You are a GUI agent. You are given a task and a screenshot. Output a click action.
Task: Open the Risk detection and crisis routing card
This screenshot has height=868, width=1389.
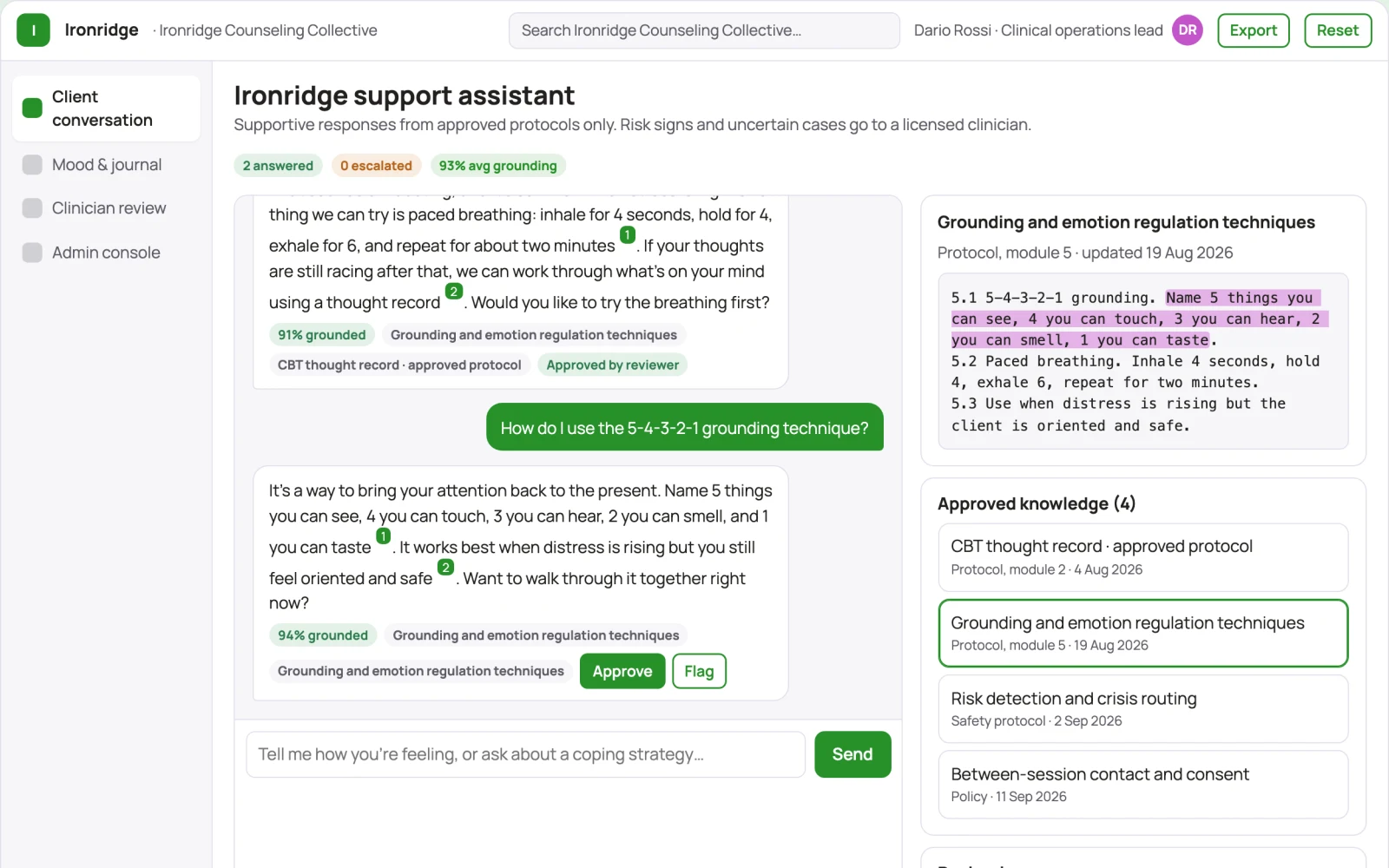(1142, 708)
